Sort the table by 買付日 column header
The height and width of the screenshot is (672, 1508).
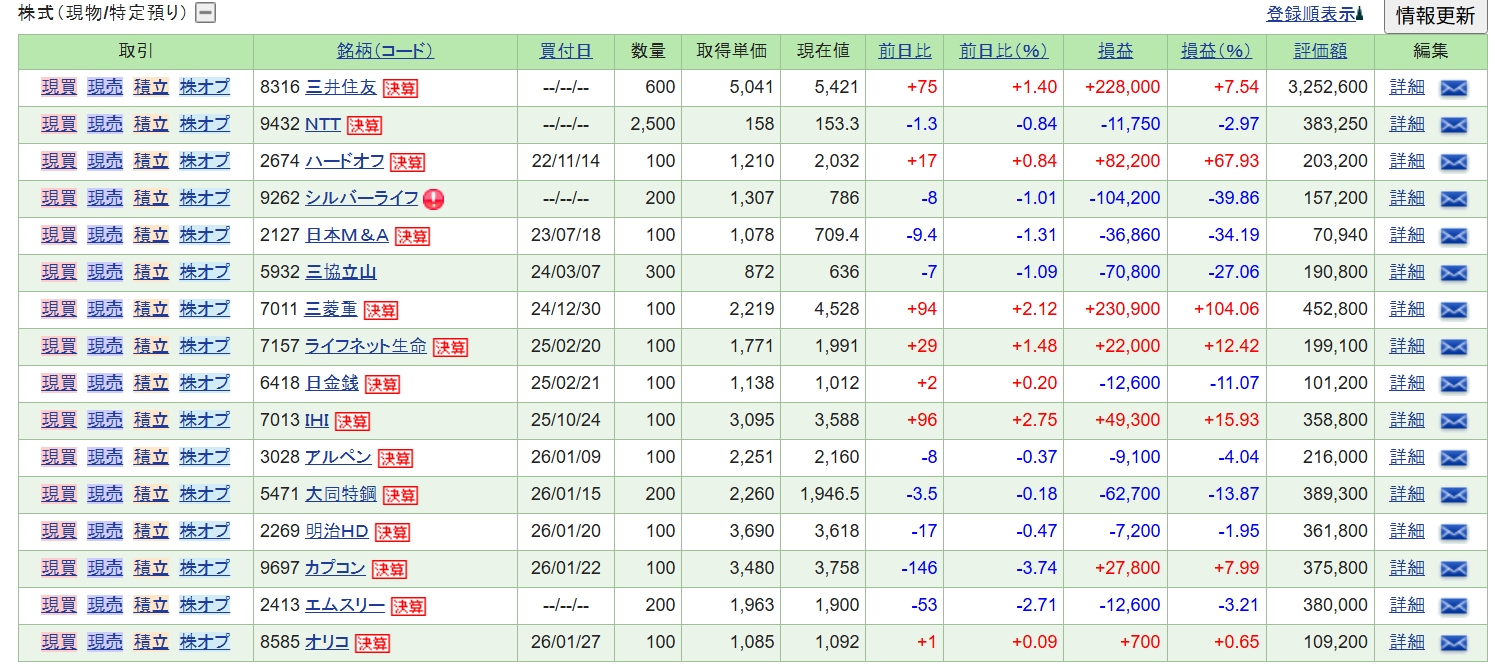coord(565,51)
